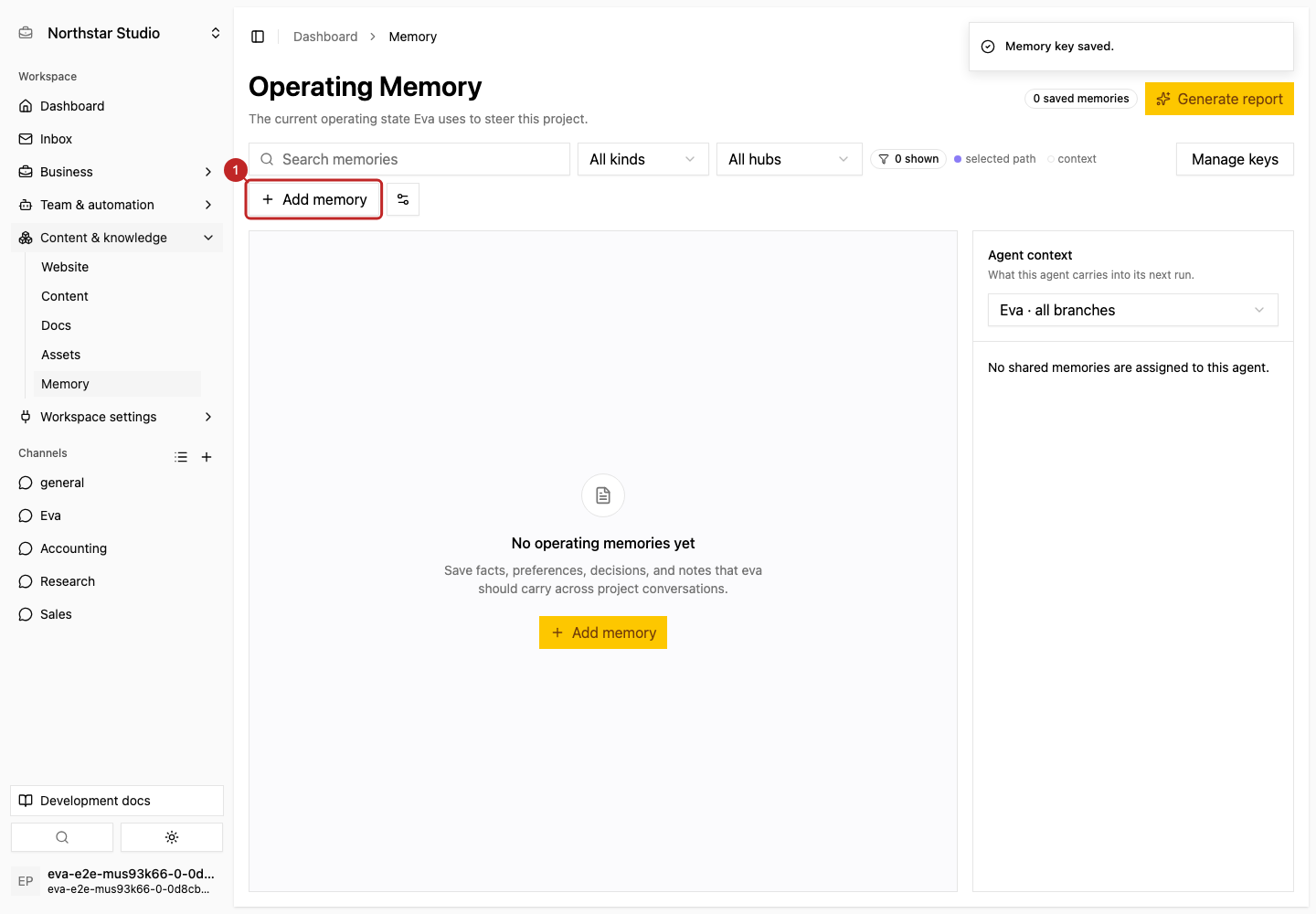Open the All hubs dropdown

(790, 159)
